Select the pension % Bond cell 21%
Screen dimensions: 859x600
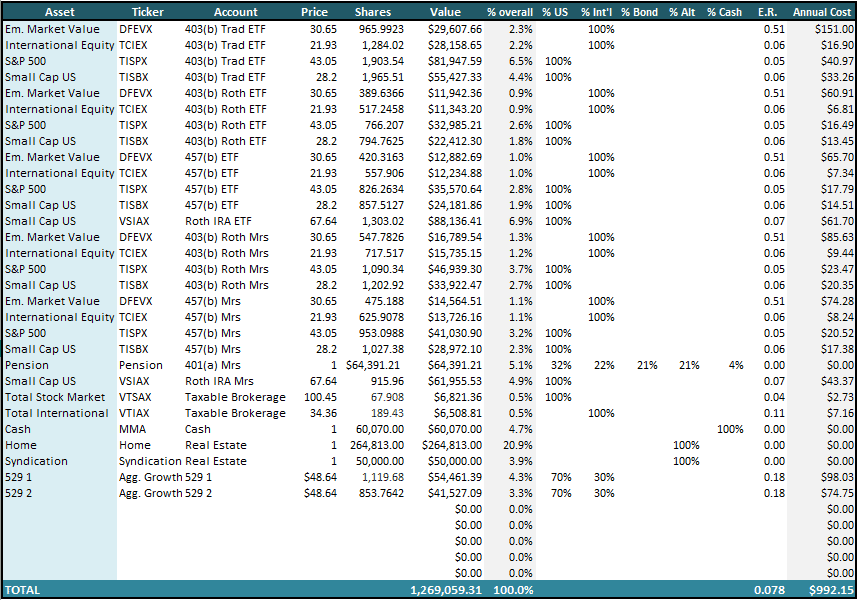[647, 365]
